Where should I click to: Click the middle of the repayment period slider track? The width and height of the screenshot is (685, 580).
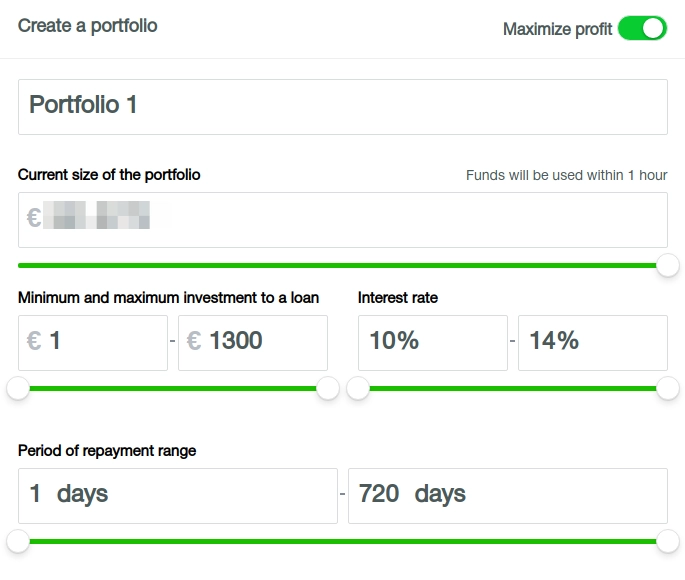(342, 542)
